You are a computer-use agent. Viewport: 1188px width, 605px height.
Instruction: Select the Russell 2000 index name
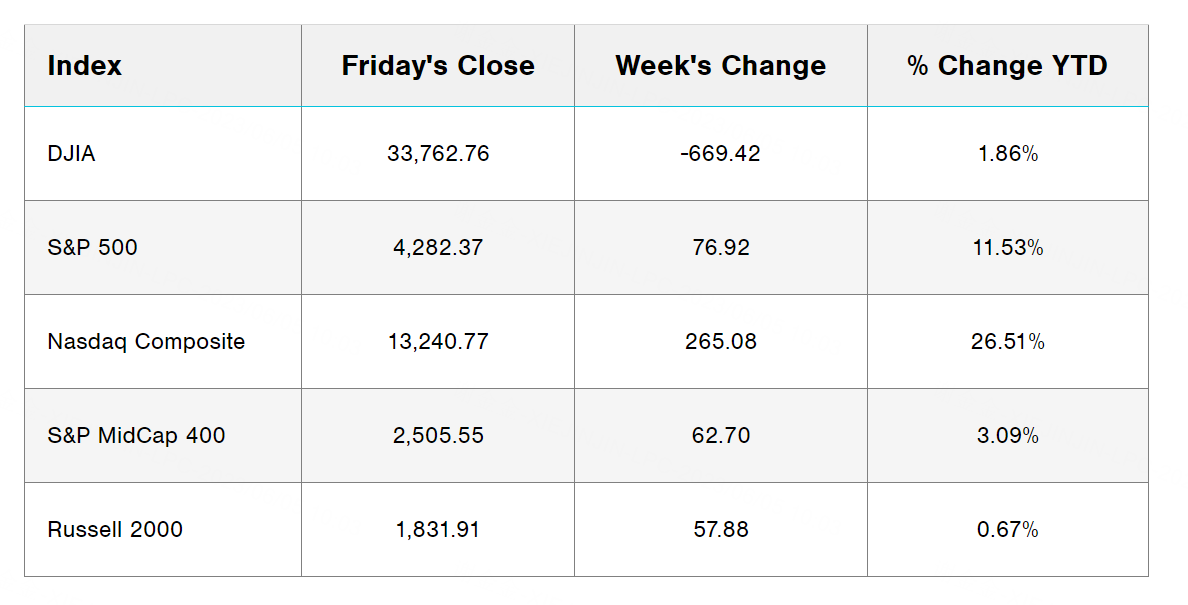(x=115, y=530)
